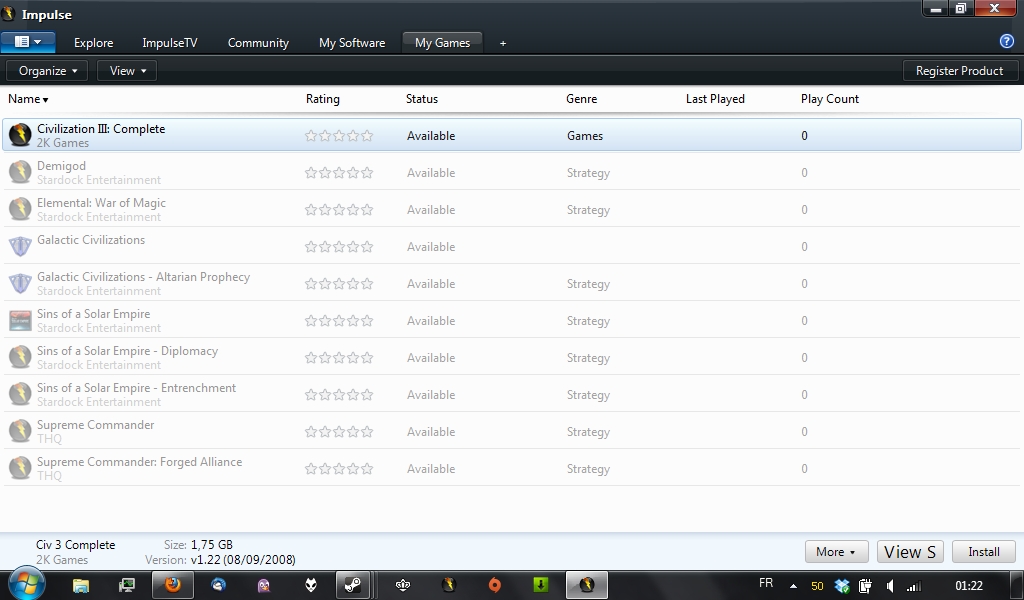Image resolution: width=1024 pixels, height=600 pixels.
Task: Click the network signal tray icon
Action: 914,586
